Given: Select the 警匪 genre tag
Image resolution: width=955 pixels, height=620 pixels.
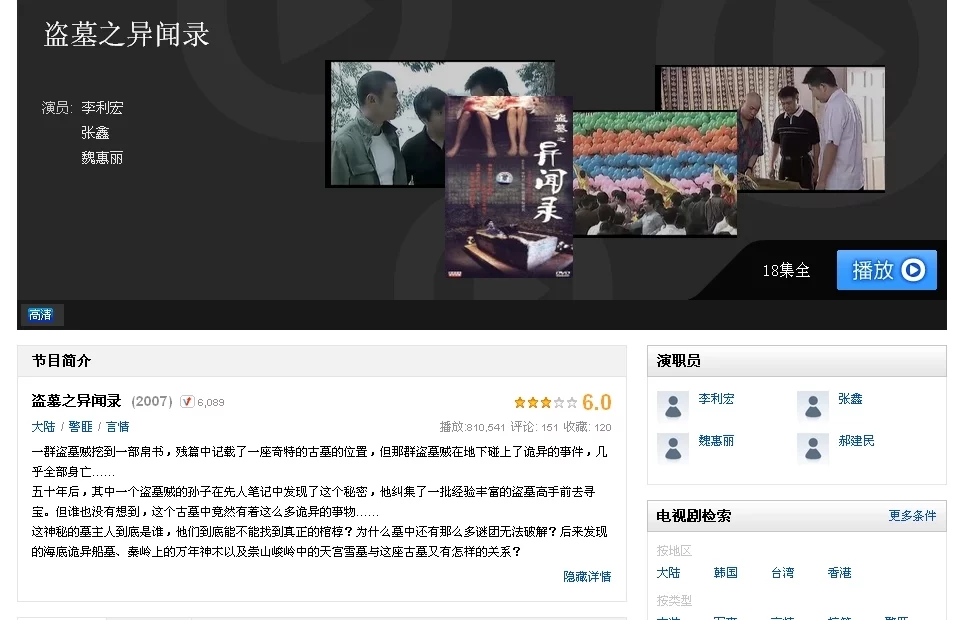Looking at the screenshot, I should [80, 427].
